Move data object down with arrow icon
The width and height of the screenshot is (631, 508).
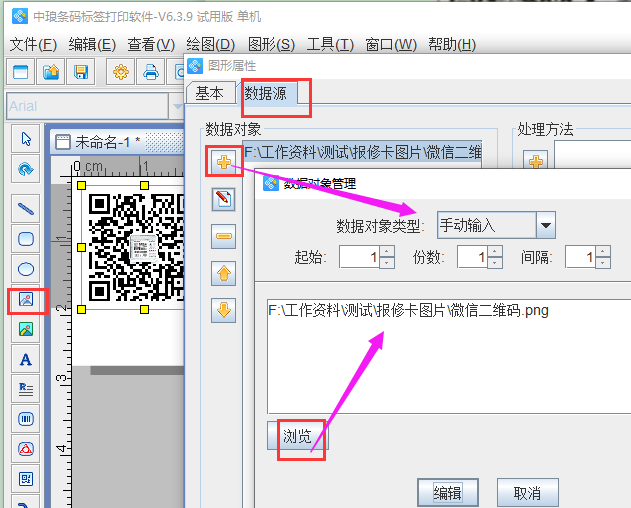224,310
